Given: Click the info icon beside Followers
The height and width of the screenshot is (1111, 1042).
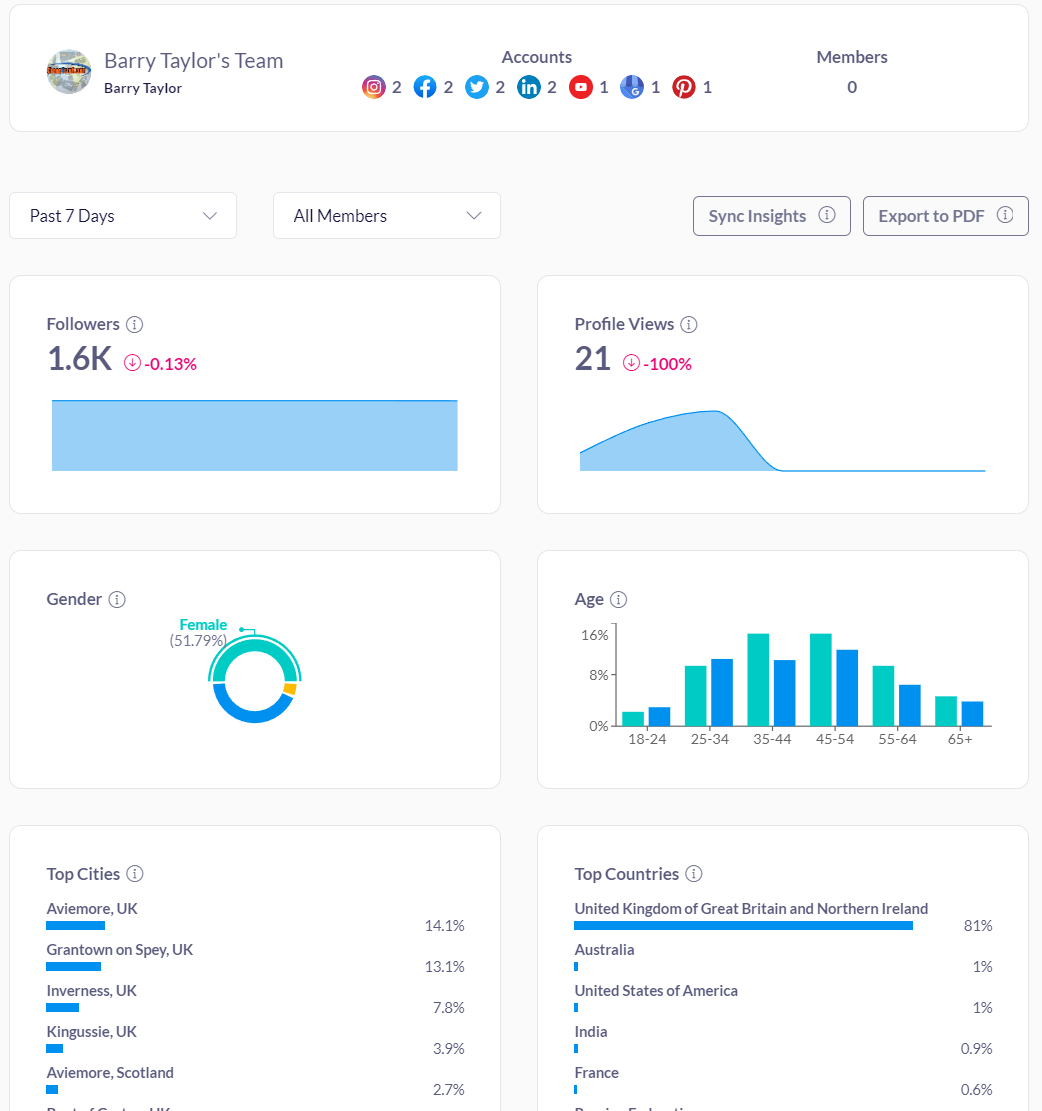Looking at the screenshot, I should pos(135,324).
